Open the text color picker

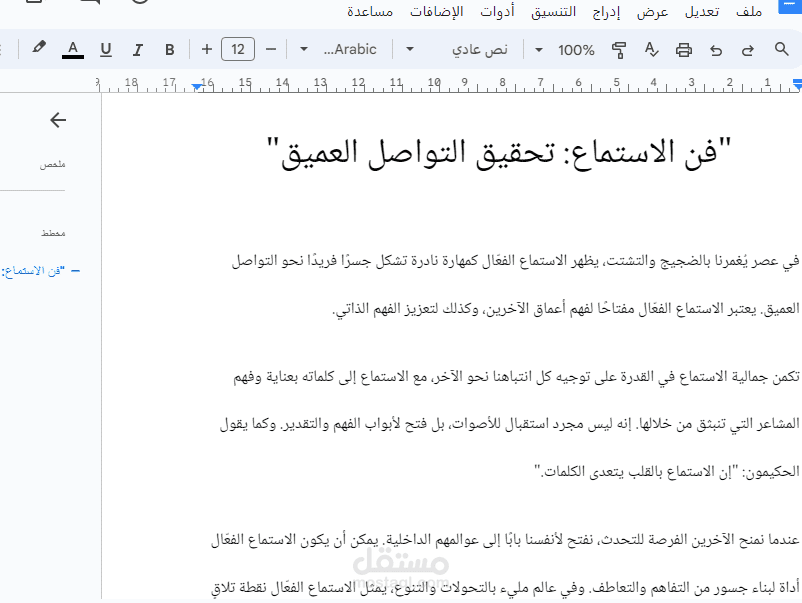tap(73, 50)
